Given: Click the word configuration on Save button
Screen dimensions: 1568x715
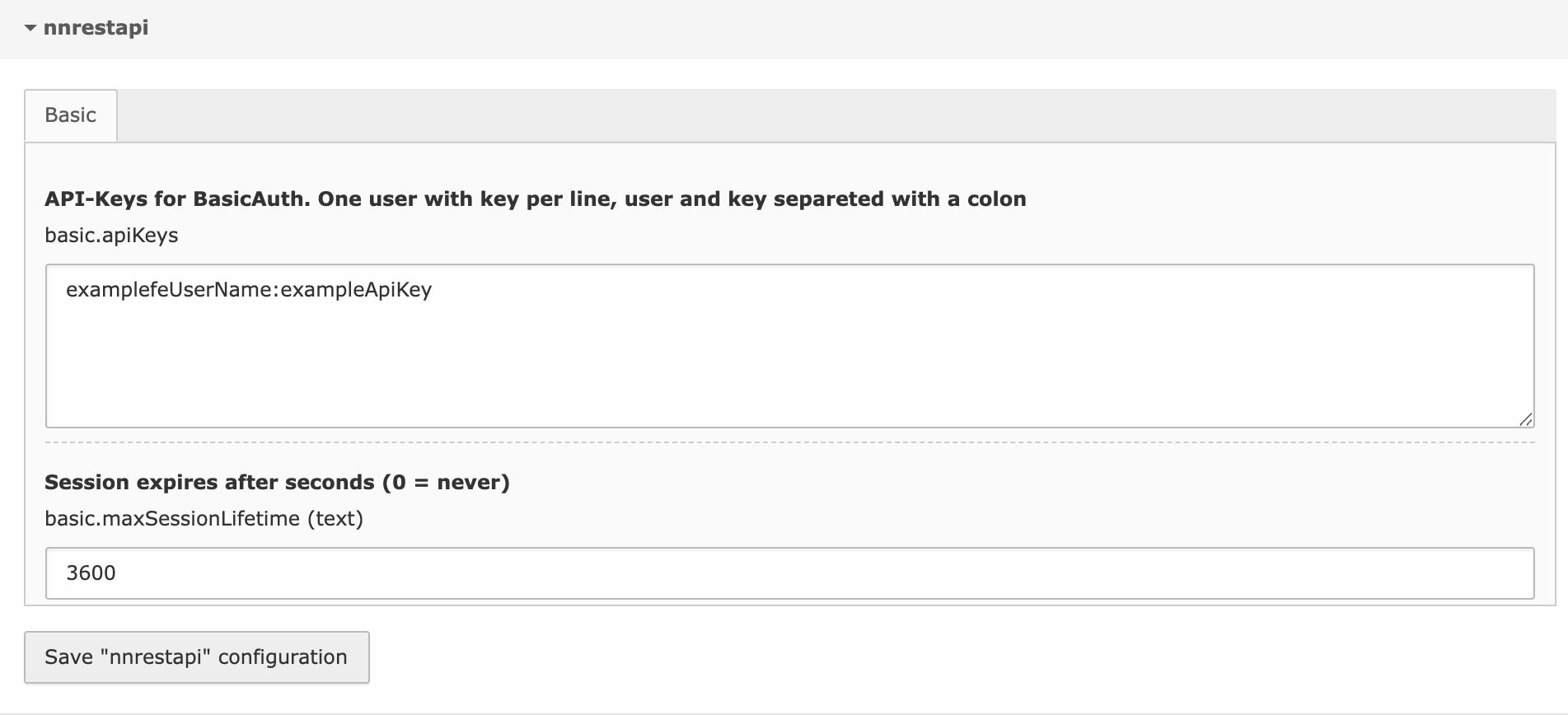Looking at the screenshot, I should coord(283,657).
